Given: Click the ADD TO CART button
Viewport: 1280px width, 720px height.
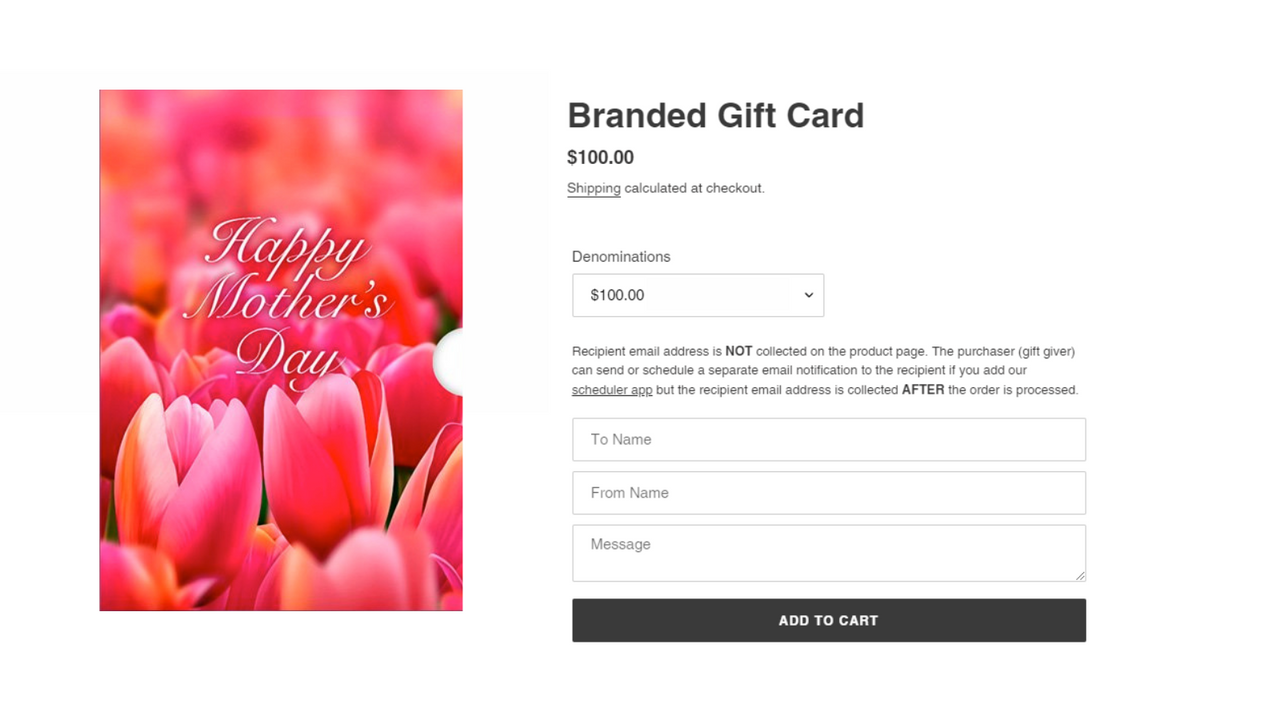Looking at the screenshot, I should pos(828,620).
